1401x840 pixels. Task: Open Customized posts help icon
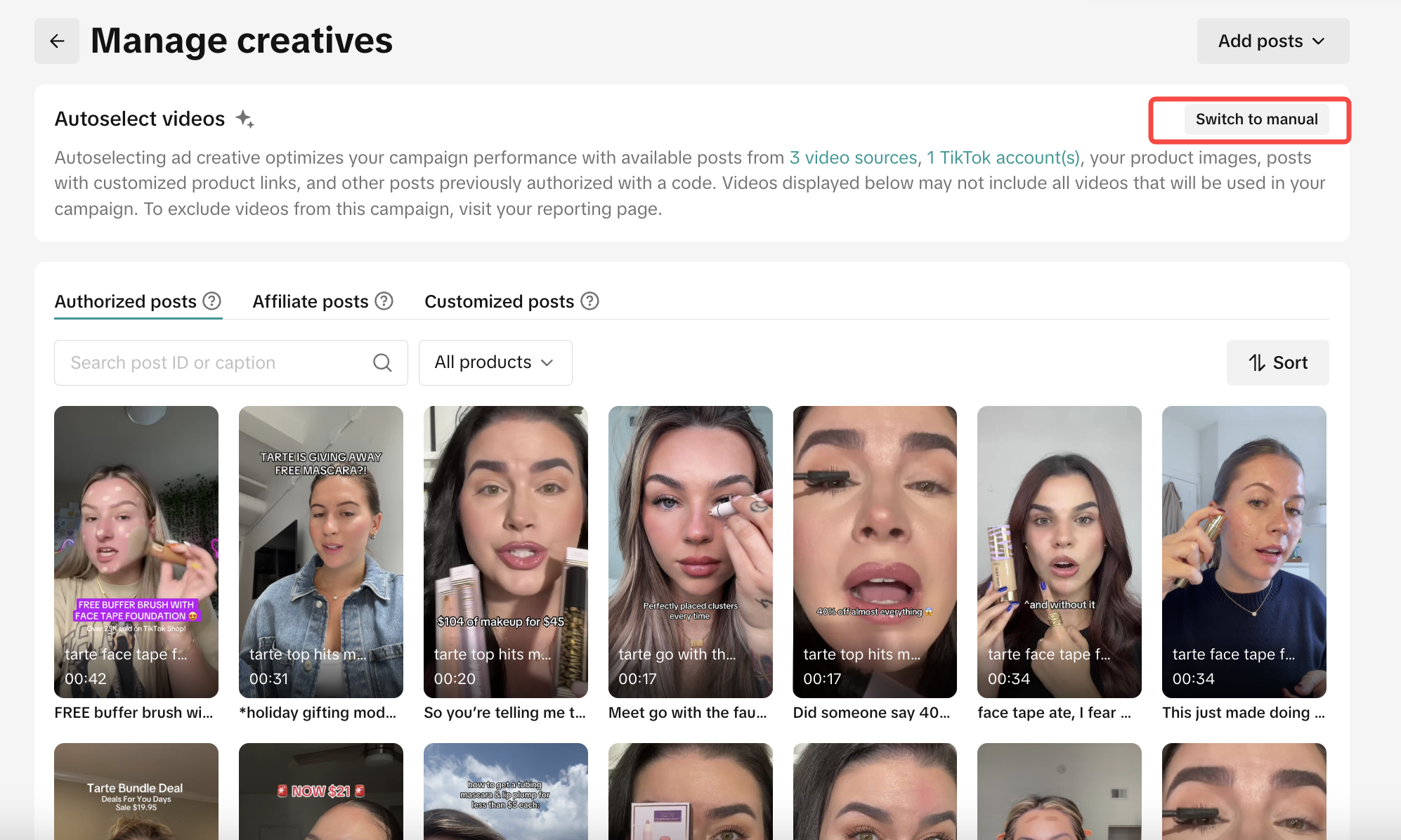point(589,301)
